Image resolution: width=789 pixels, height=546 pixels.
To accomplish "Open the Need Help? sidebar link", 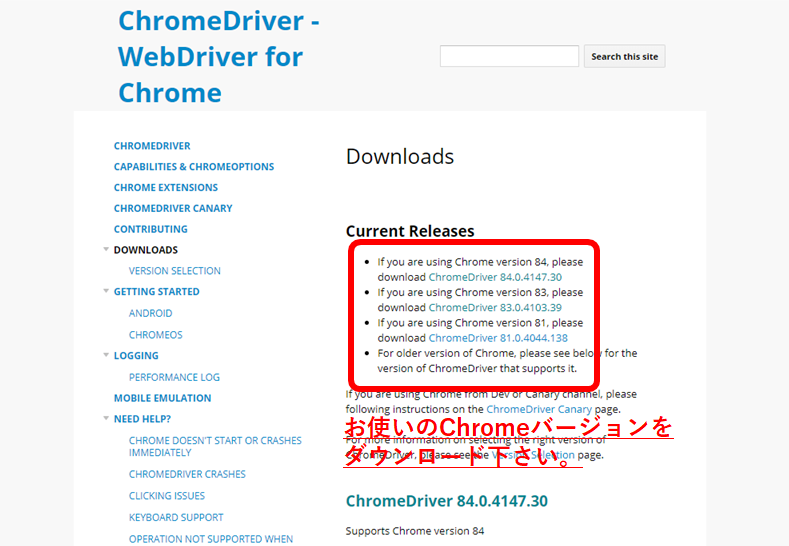I will (142, 419).
